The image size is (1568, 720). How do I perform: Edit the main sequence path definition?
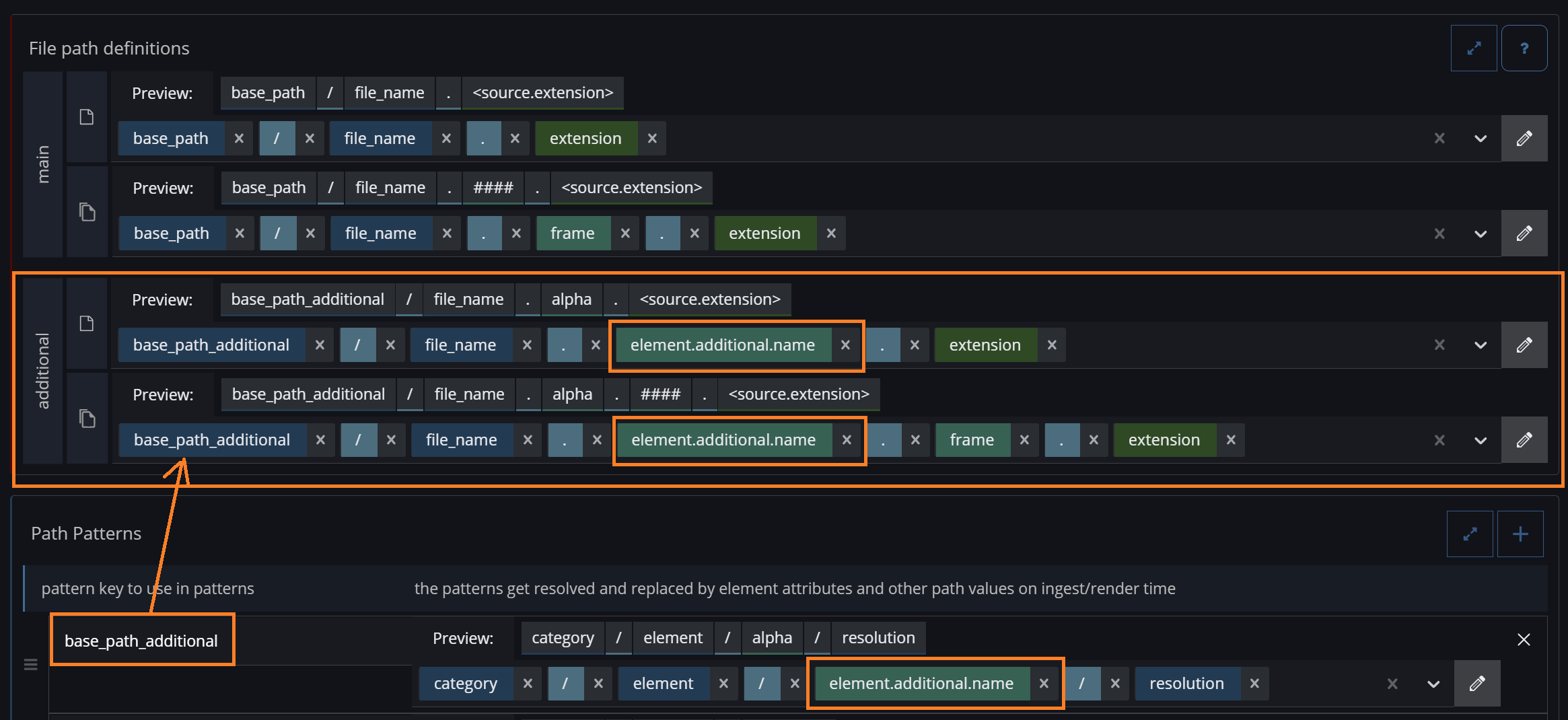pos(1524,233)
